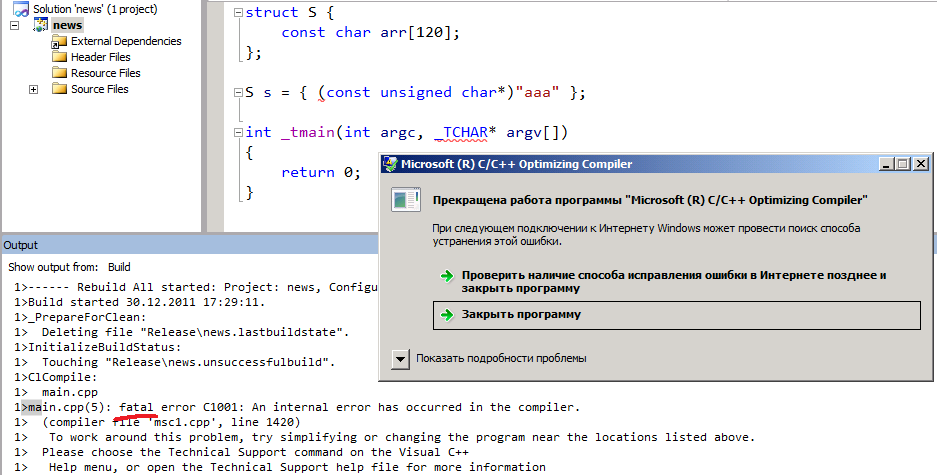Click fatal error C1001 output line

tap(297, 407)
